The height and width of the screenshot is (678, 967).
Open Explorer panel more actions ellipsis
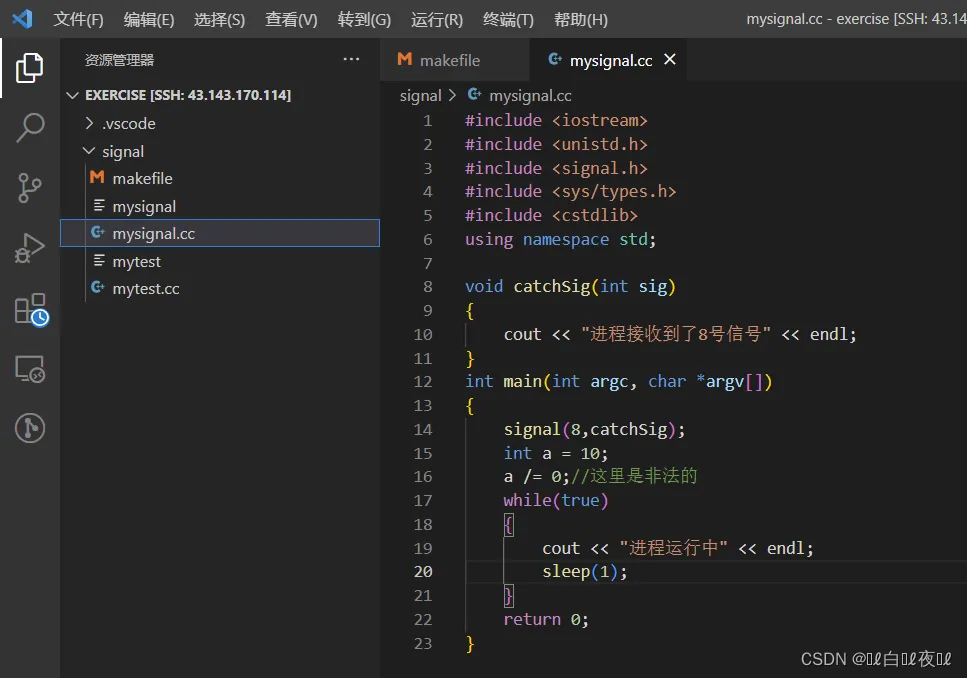tap(351, 60)
